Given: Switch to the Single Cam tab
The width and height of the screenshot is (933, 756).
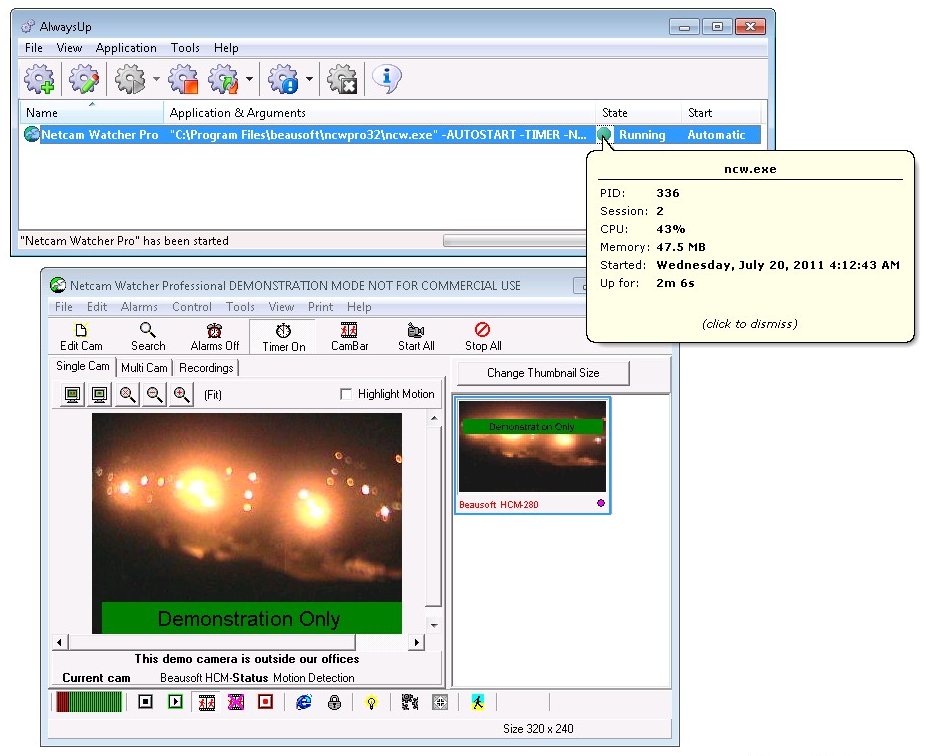Looking at the screenshot, I should (83, 366).
